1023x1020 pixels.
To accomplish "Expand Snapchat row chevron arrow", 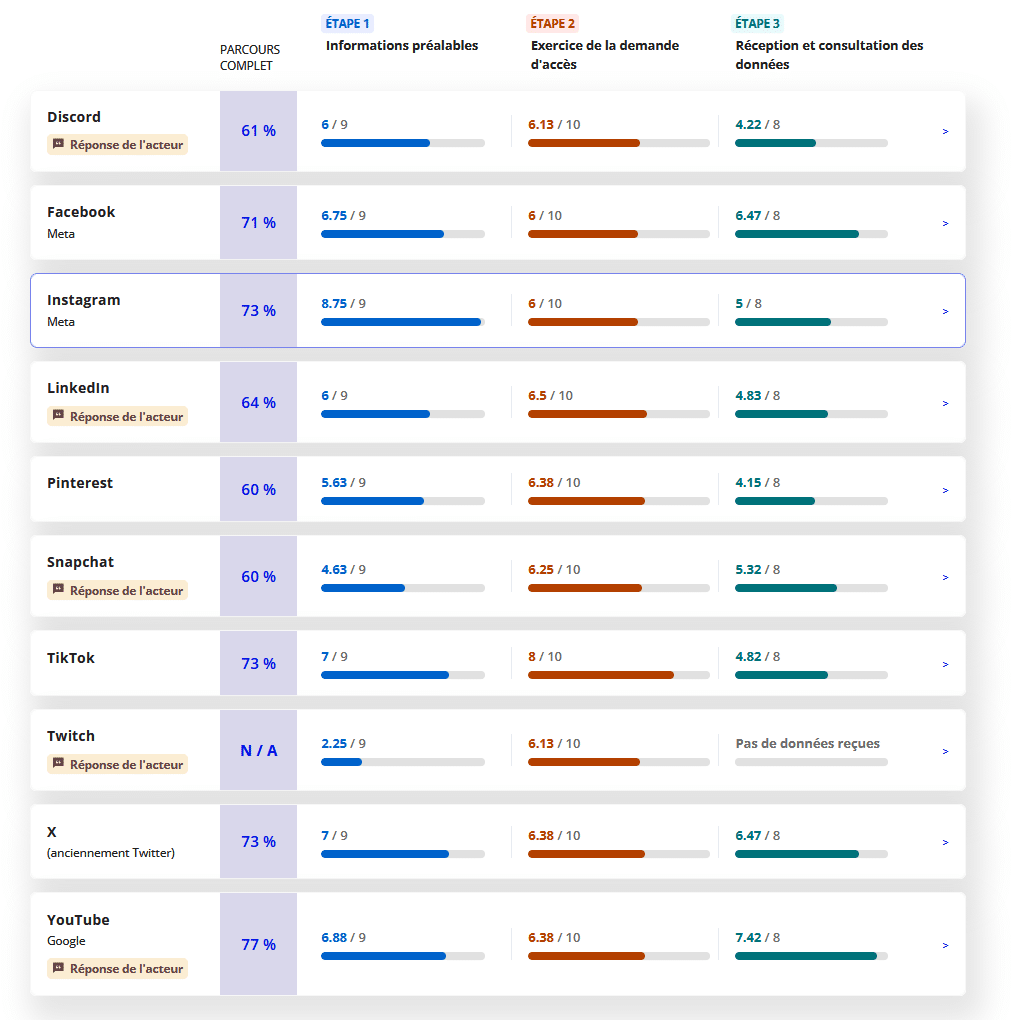I will click(945, 578).
